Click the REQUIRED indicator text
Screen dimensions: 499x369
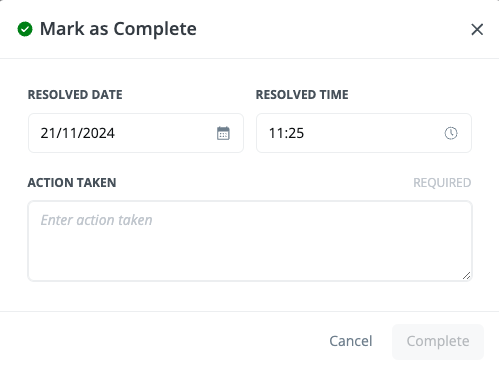(442, 183)
